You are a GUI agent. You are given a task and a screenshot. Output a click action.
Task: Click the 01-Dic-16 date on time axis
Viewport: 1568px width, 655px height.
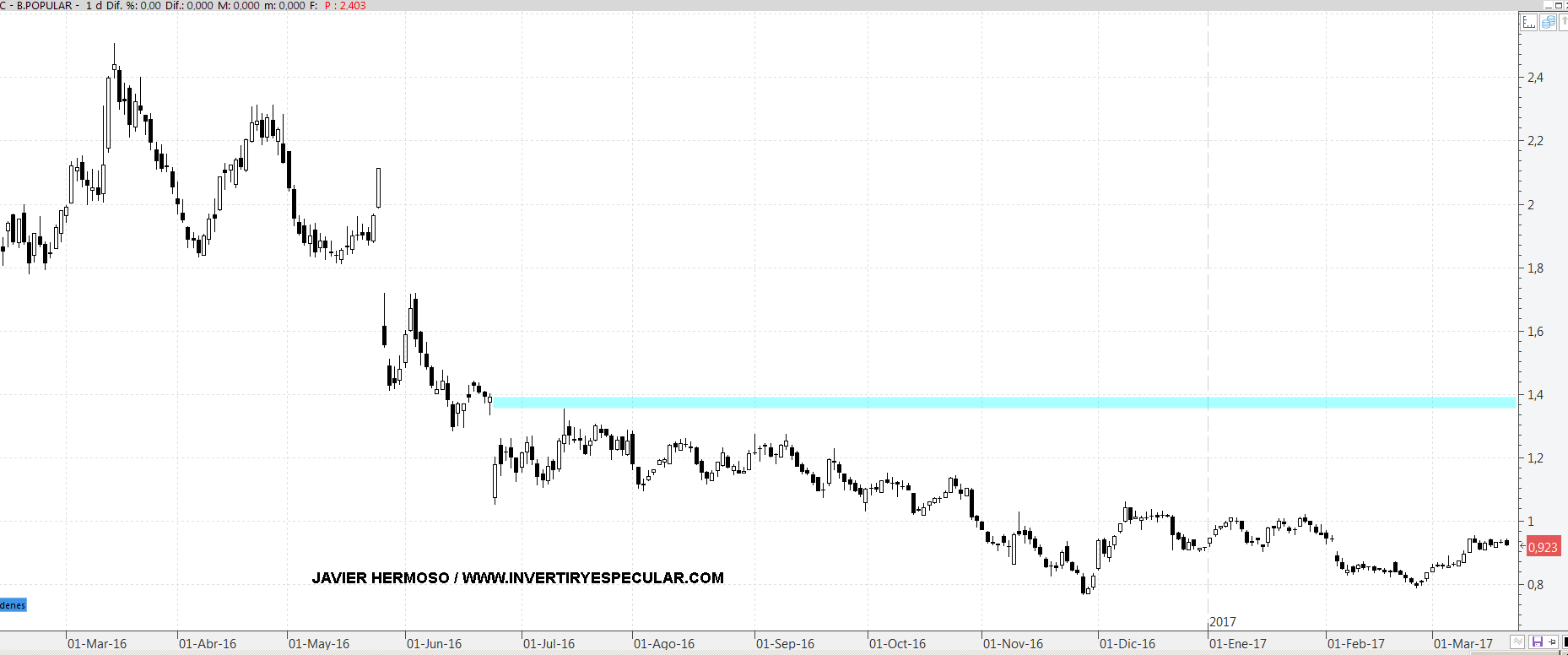point(1127,644)
